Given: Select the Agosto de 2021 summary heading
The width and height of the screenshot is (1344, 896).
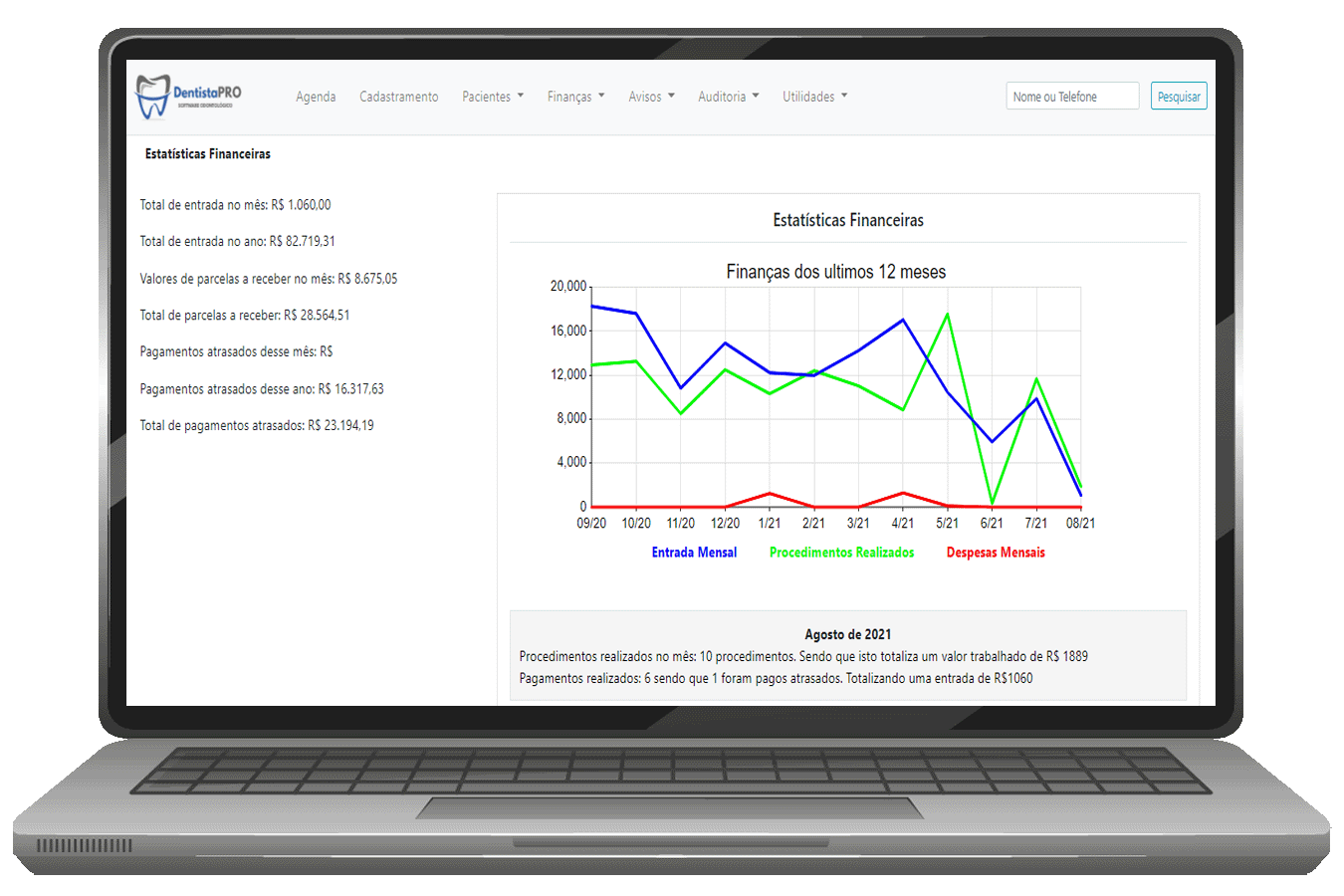Looking at the screenshot, I should coord(847,634).
